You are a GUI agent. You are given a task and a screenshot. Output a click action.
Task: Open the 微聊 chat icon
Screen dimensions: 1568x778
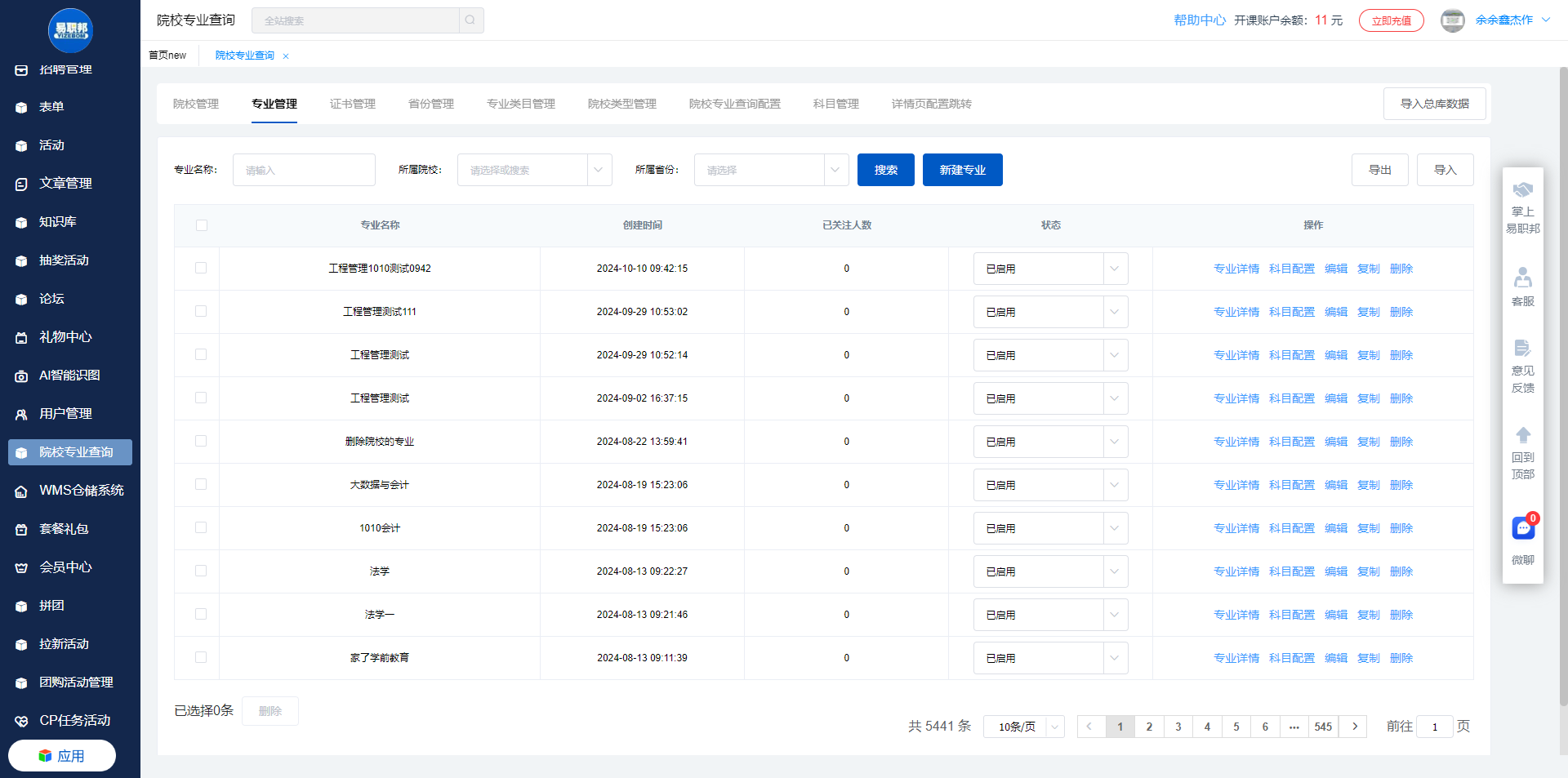point(1522,529)
